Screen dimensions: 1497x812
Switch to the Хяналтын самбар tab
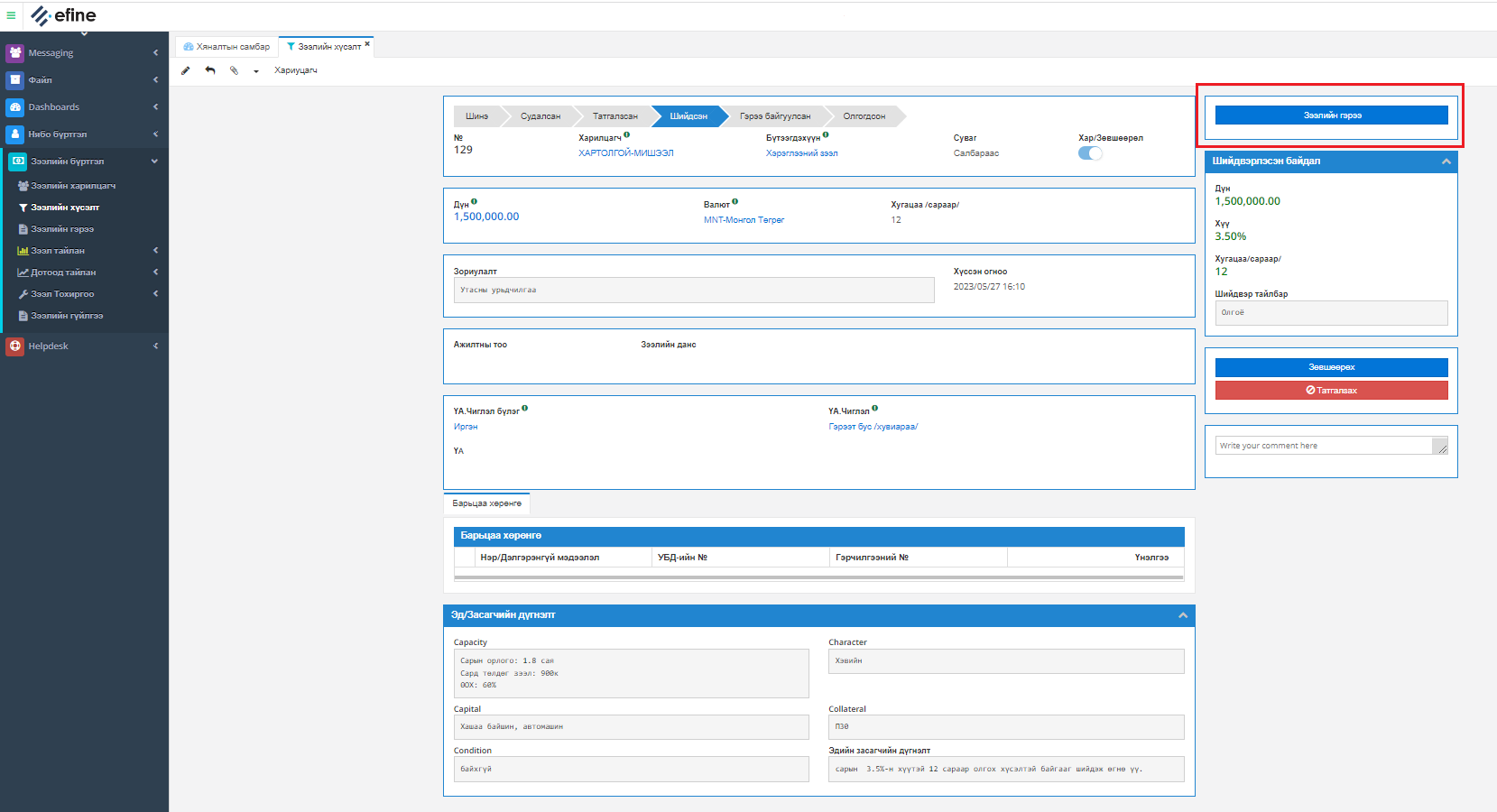coord(226,47)
